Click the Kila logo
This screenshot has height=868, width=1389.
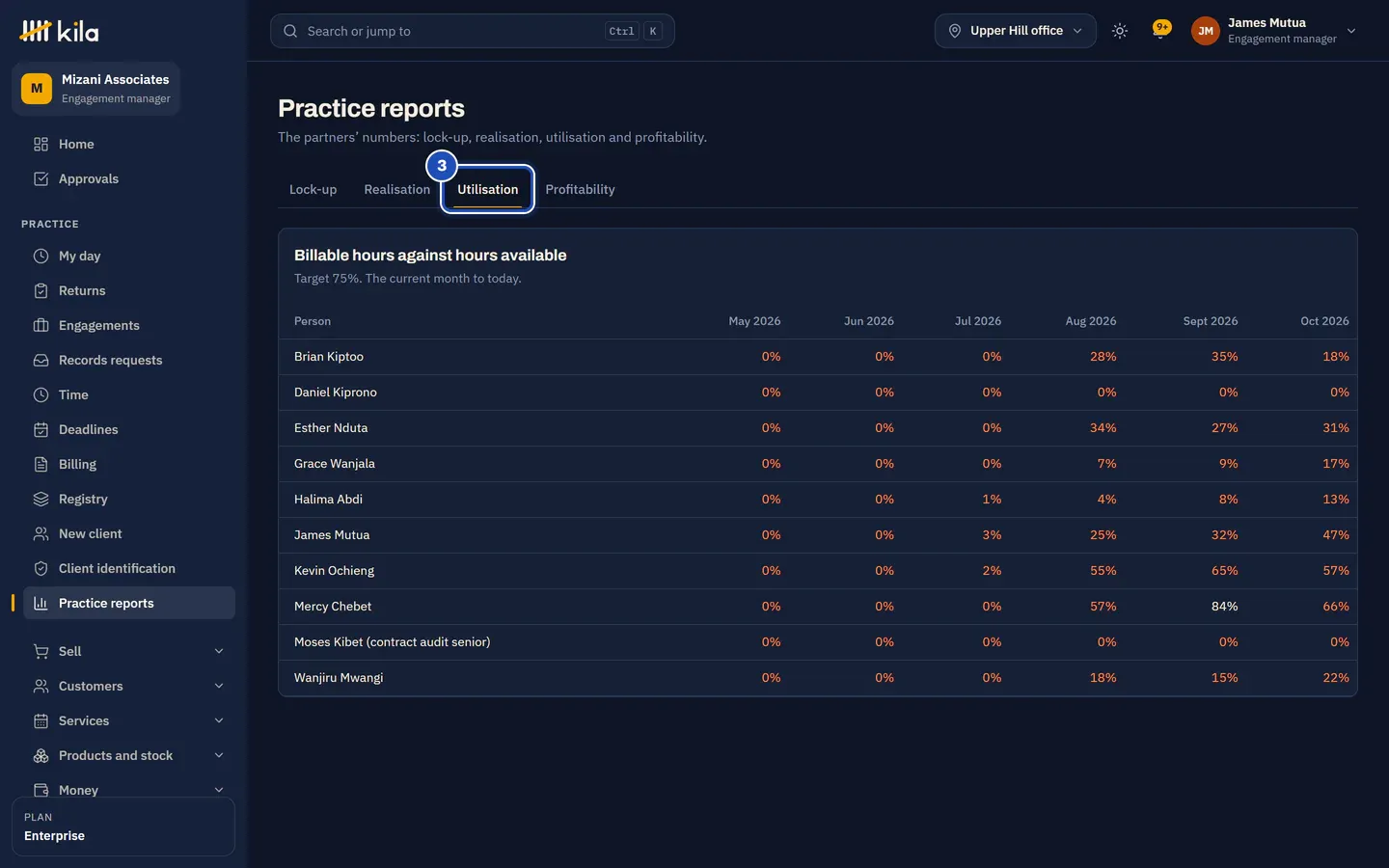[x=59, y=31]
